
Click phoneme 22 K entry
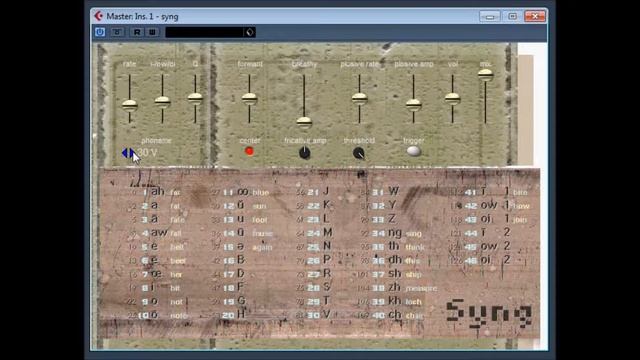click(318, 205)
